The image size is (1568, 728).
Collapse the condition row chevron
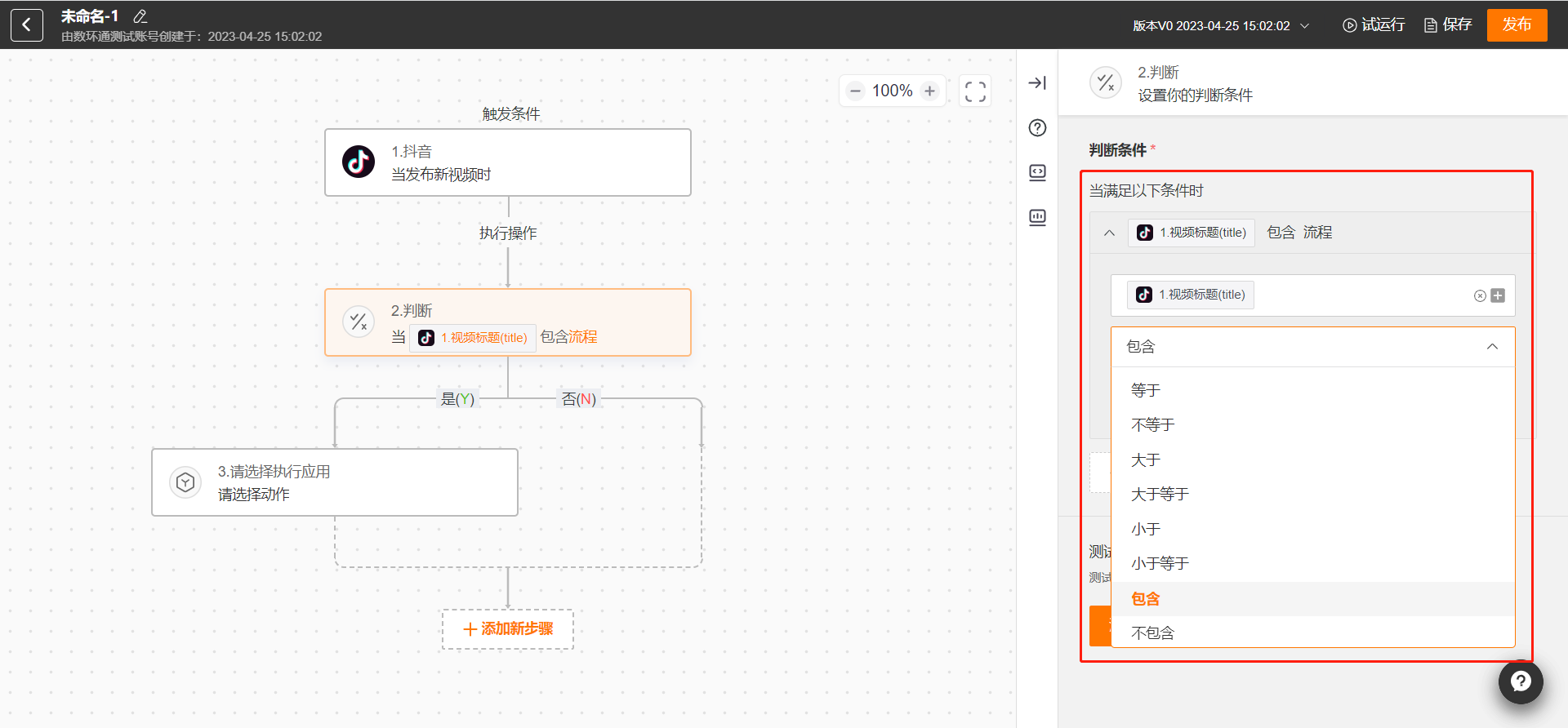pos(1109,233)
